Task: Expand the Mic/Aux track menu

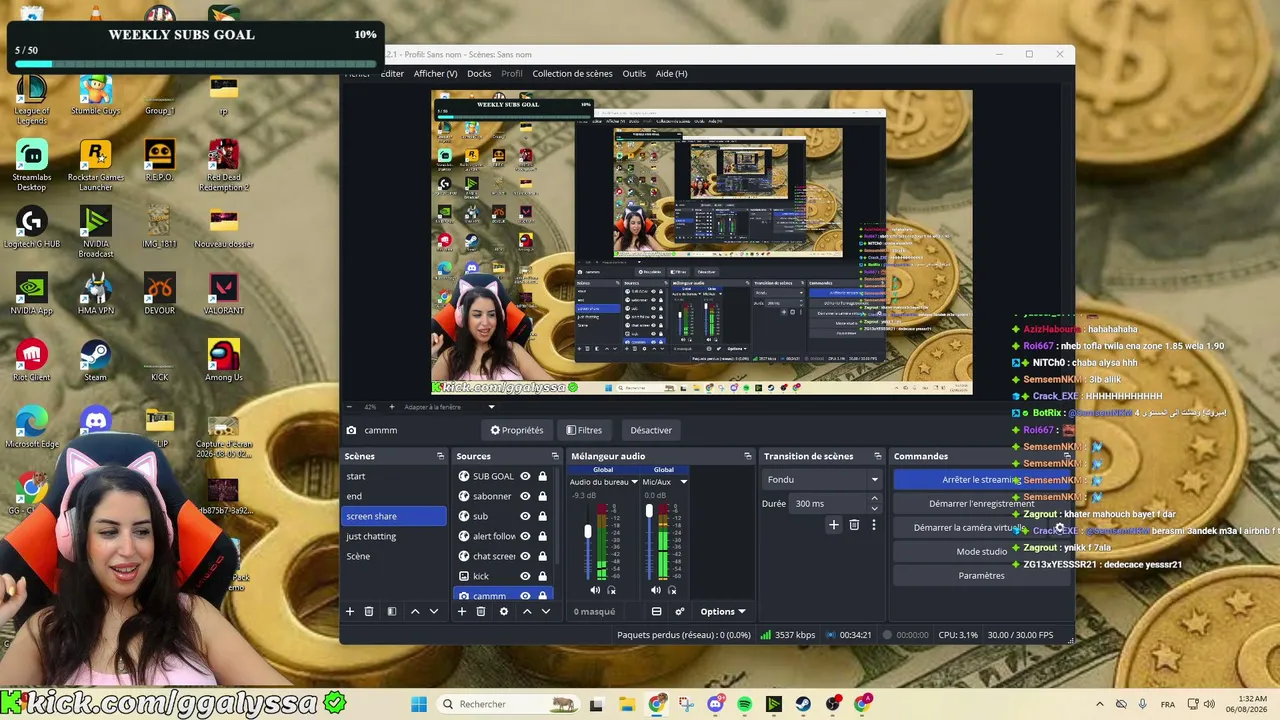Action: (683, 482)
